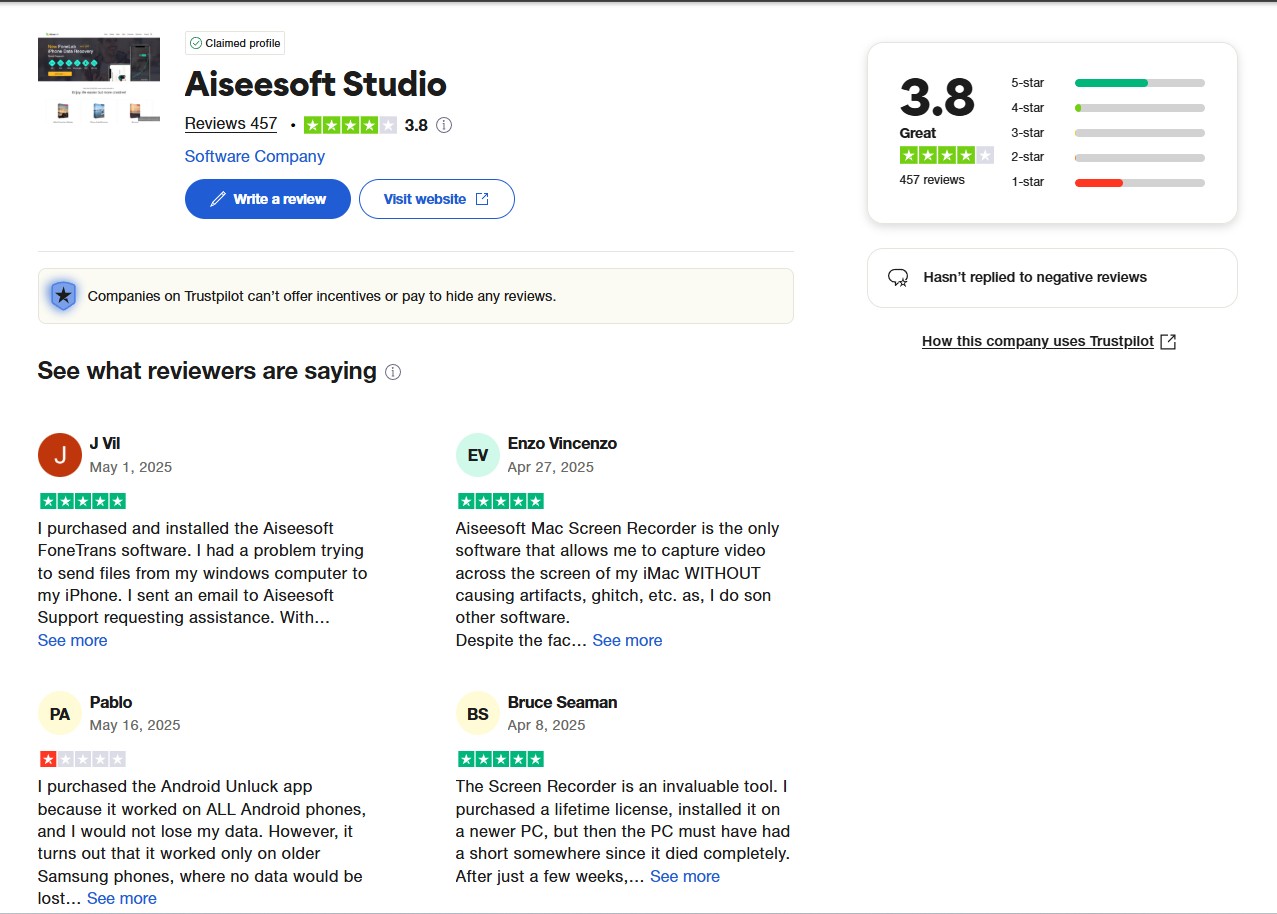
Task: Click the one-star rating on Pablo's review
Action: pyautogui.click(x=83, y=759)
